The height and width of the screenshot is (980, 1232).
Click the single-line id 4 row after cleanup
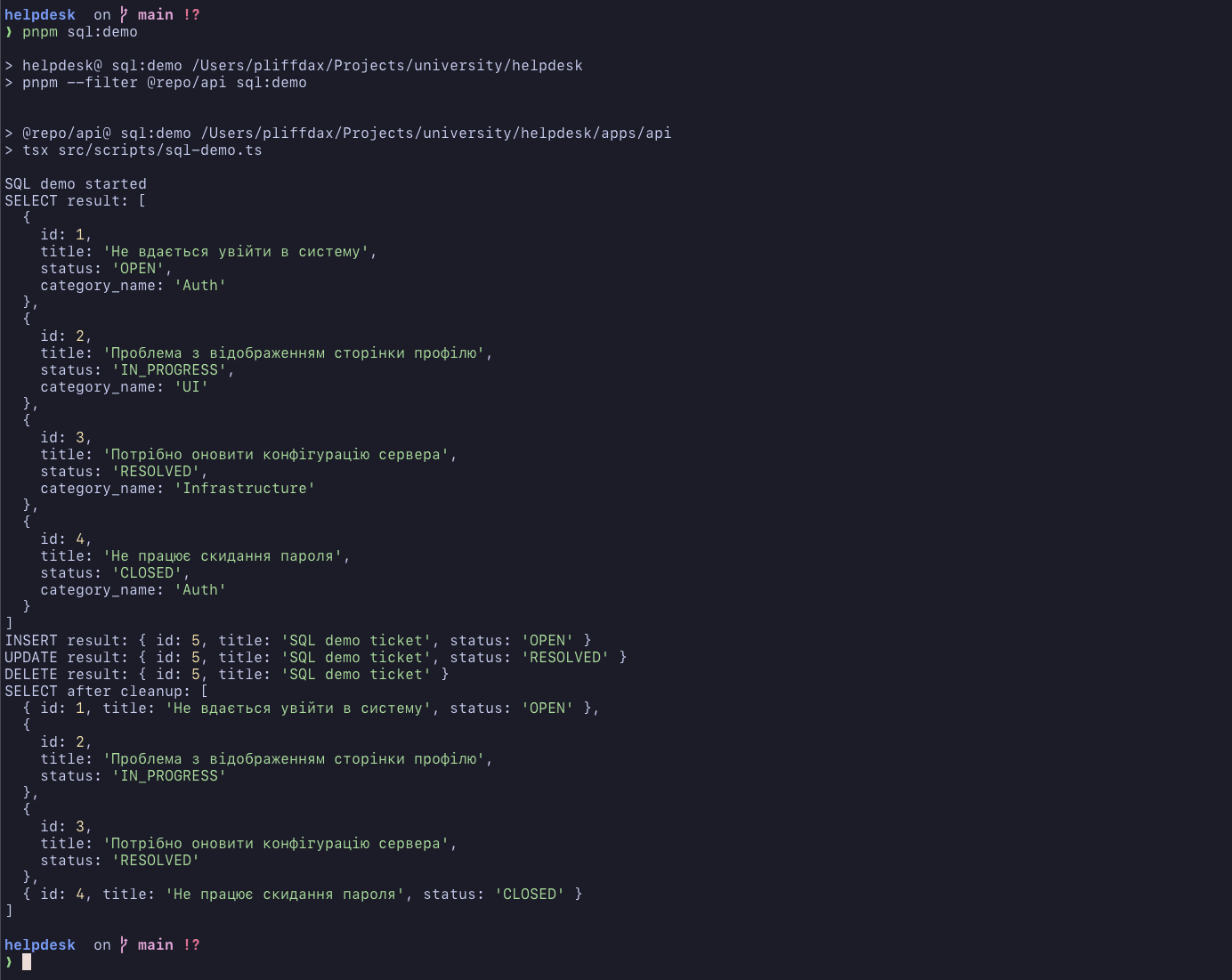[x=303, y=895]
